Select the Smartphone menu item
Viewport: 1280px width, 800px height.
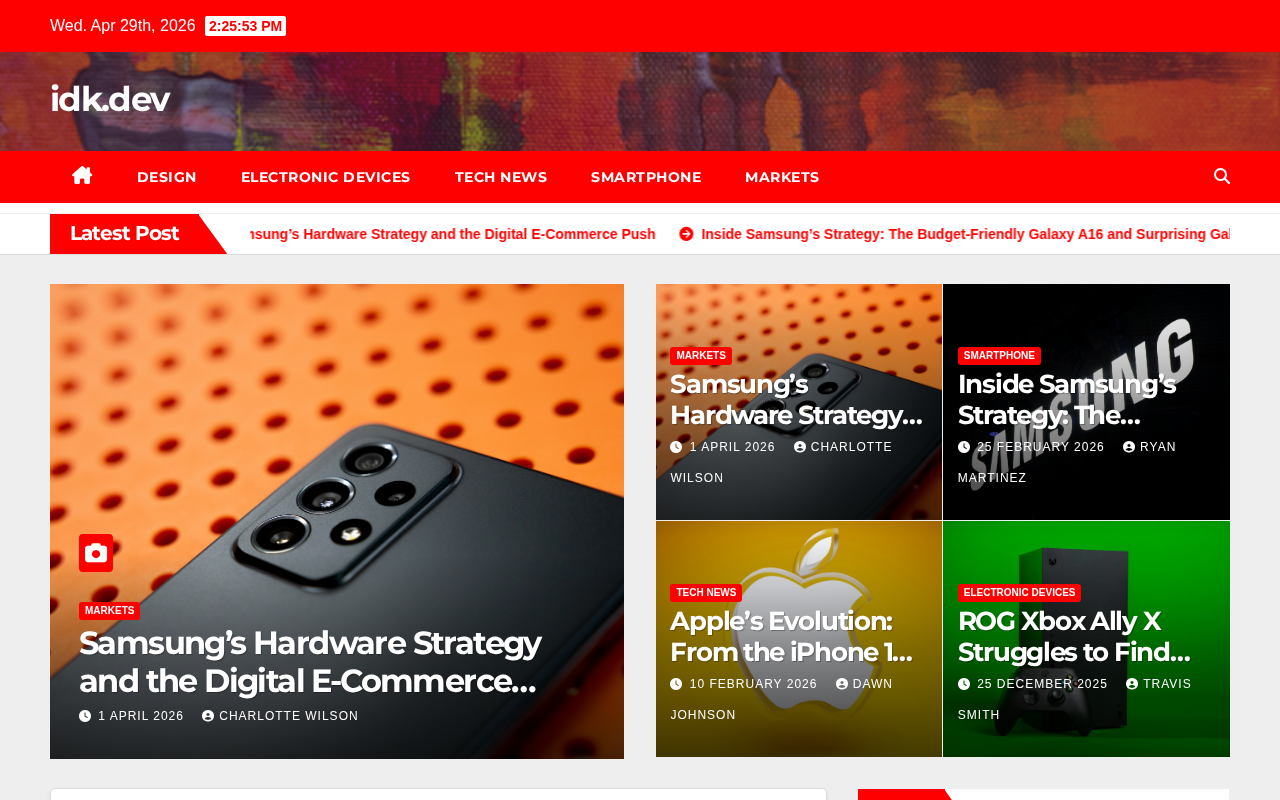click(646, 177)
